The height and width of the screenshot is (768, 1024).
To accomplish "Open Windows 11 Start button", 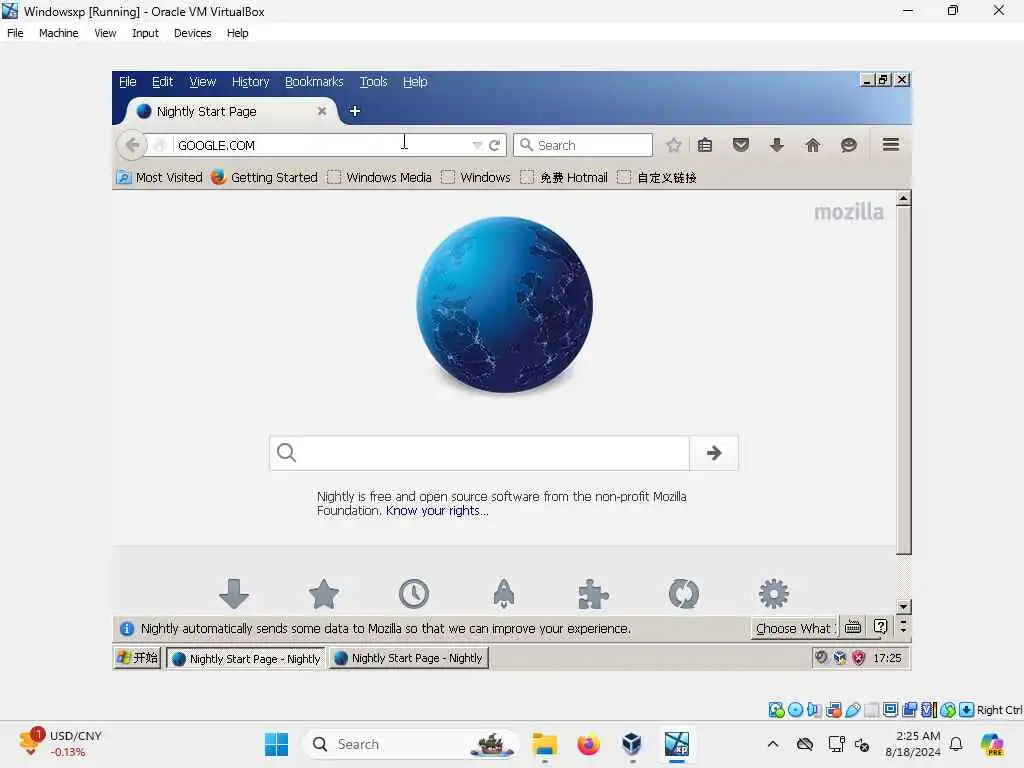I will point(276,744).
